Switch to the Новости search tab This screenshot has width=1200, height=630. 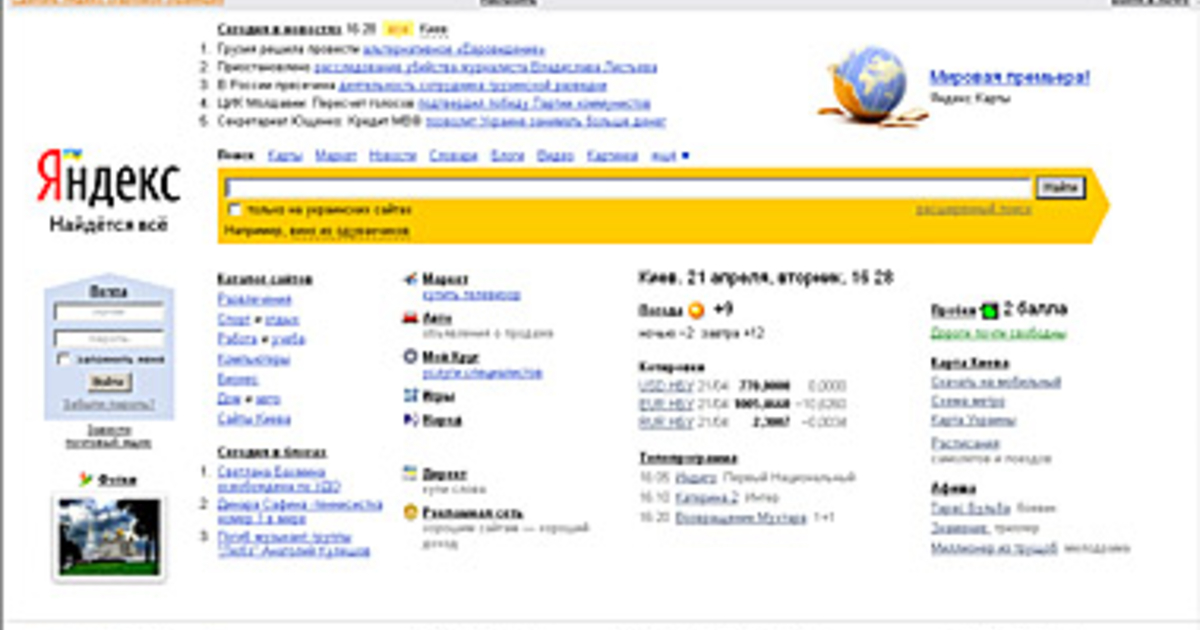[x=391, y=156]
